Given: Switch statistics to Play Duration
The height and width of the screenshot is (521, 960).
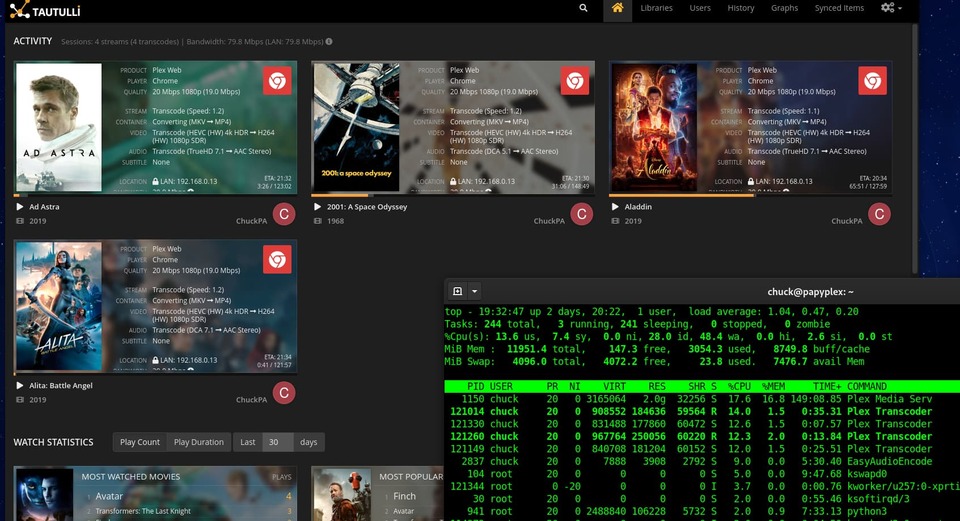Looking at the screenshot, I should point(199,442).
